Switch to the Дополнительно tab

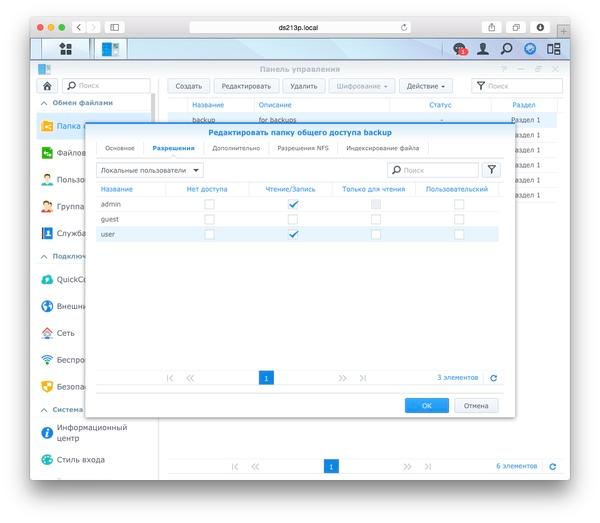(236, 148)
